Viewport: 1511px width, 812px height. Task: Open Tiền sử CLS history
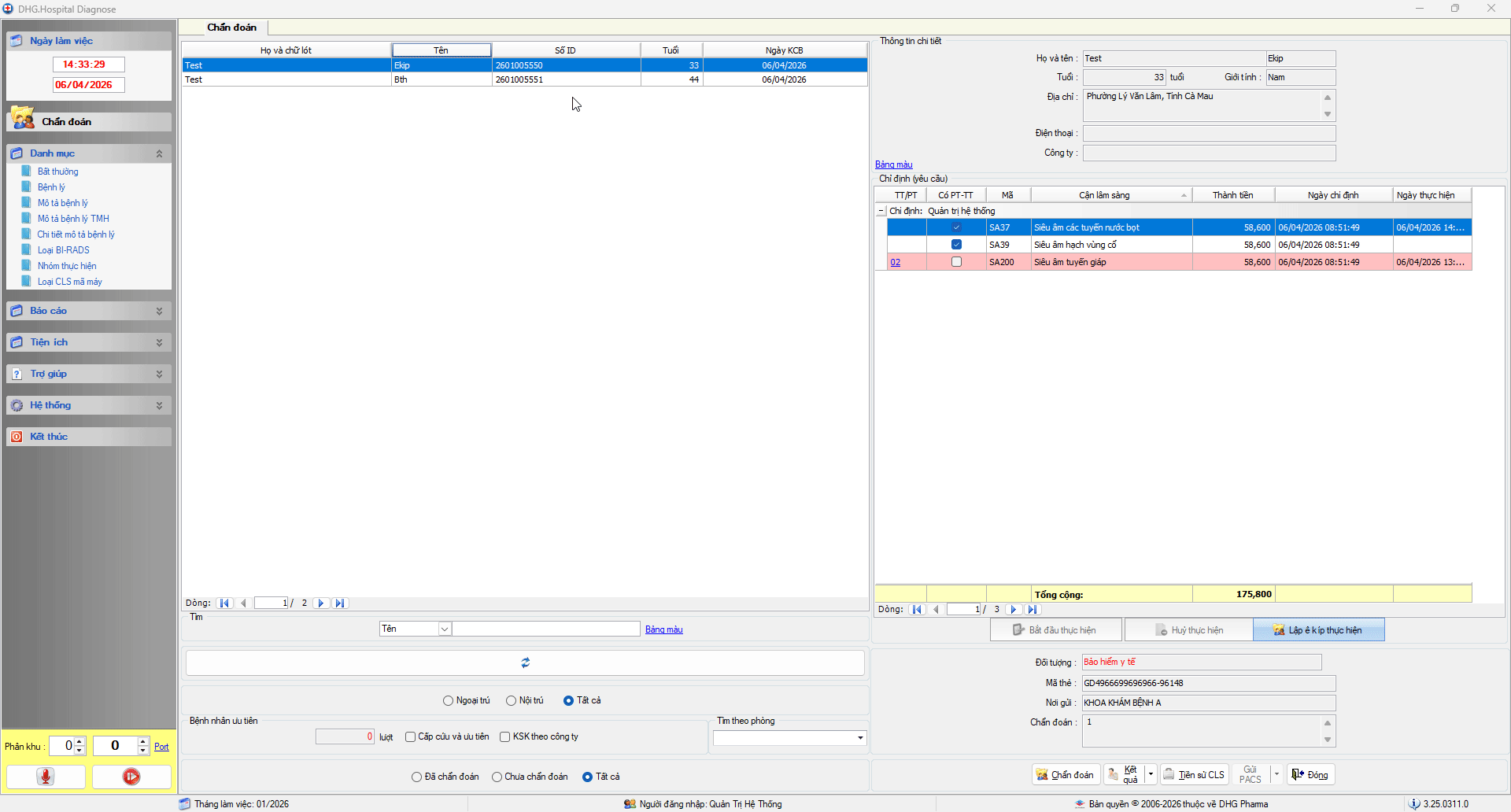(x=1195, y=775)
